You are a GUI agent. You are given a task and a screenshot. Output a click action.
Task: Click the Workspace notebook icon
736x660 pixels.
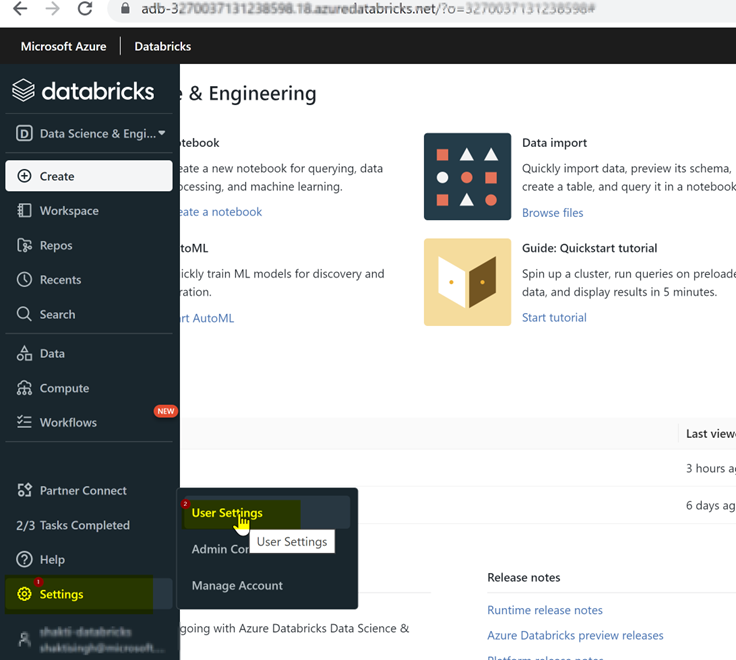pyautogui.click(x=24, y=211)
